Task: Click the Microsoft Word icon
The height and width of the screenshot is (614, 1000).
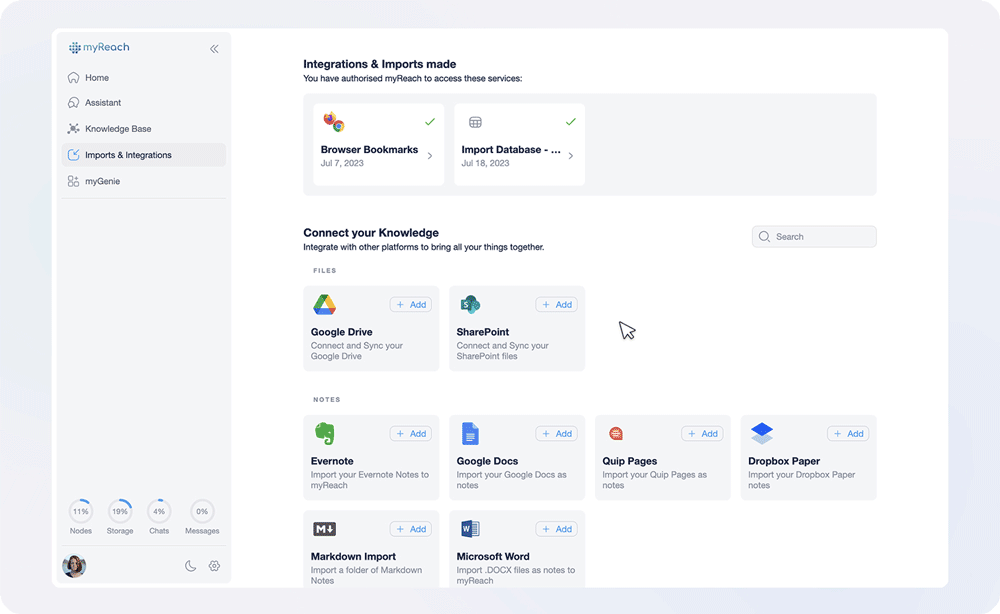Action: (x=470, y=529)
